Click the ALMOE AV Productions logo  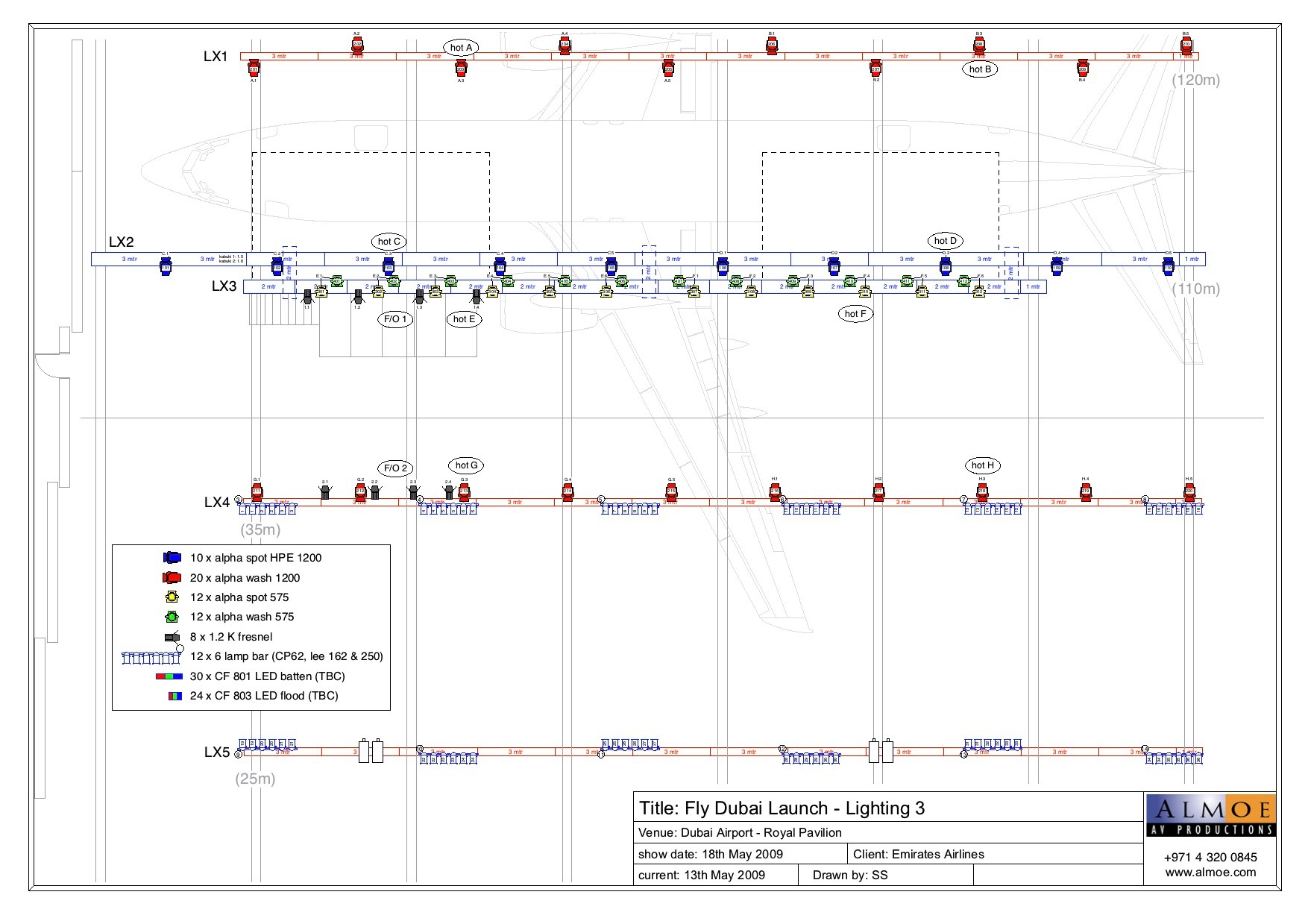(x=1210, y=815)
